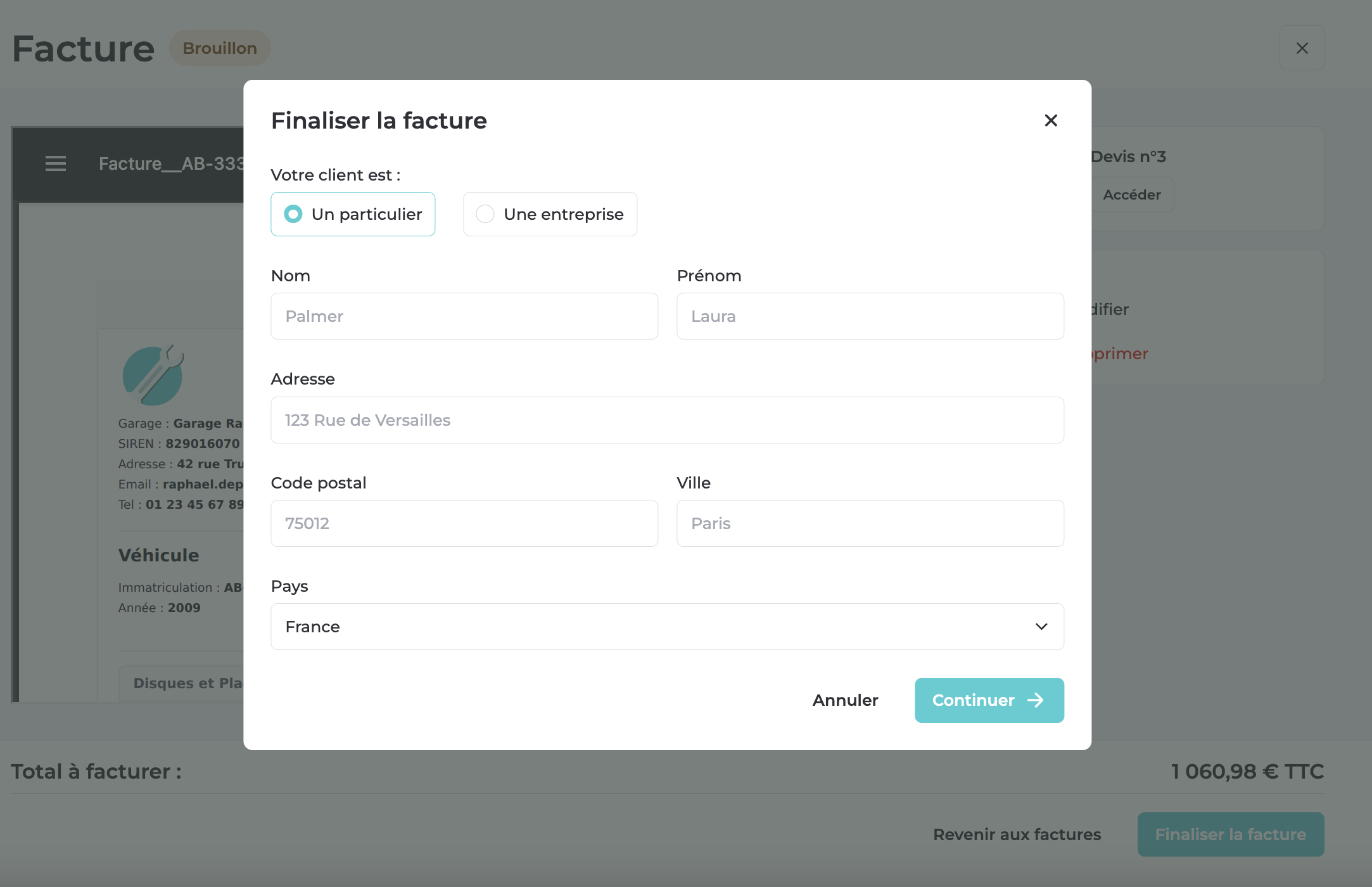The image size is (1372, 887).
Task: Expand the France dropdown chevron
Action: click(1041, 627)
